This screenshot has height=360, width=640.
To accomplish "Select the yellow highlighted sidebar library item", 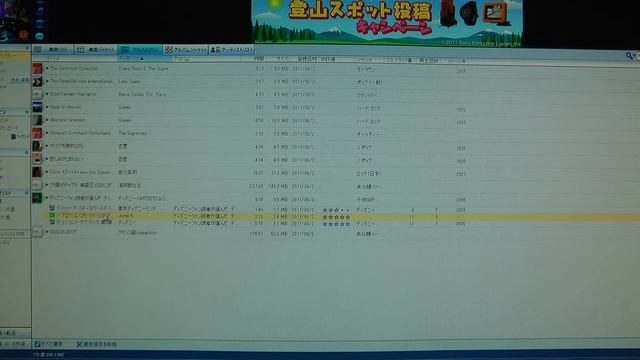I will [x=15, y=56].
